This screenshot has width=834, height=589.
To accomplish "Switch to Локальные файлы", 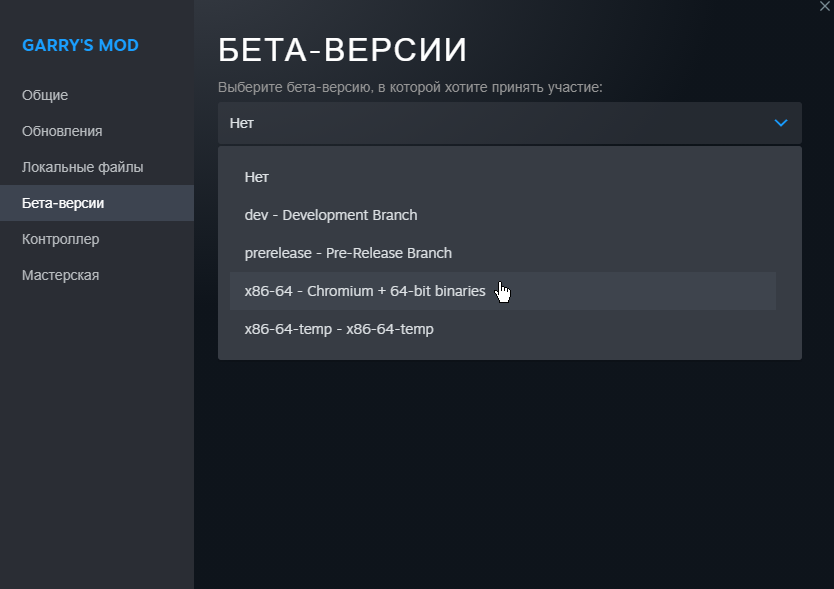I will point(83,167).
